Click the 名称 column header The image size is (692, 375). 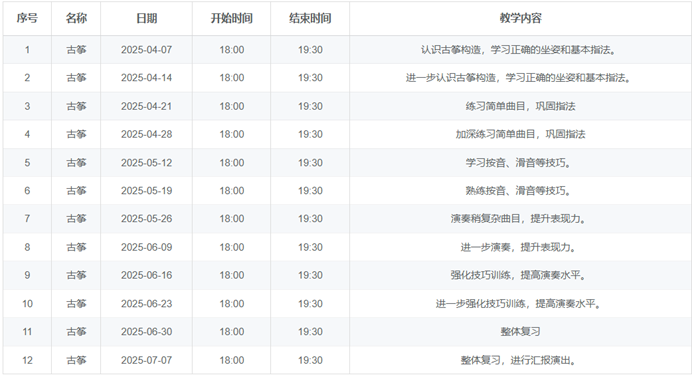coord(76,19)
